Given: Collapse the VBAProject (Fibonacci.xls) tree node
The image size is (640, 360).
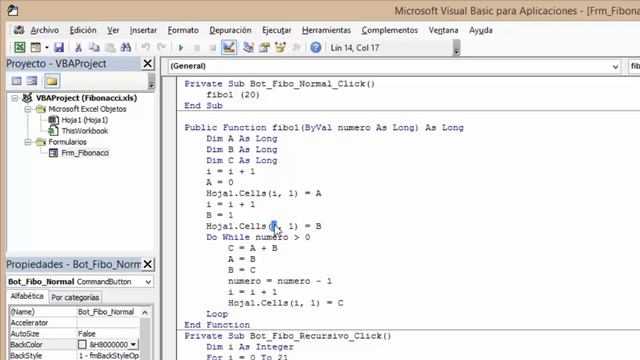Looking at the screenshot, I should click(x=15, y=98).
